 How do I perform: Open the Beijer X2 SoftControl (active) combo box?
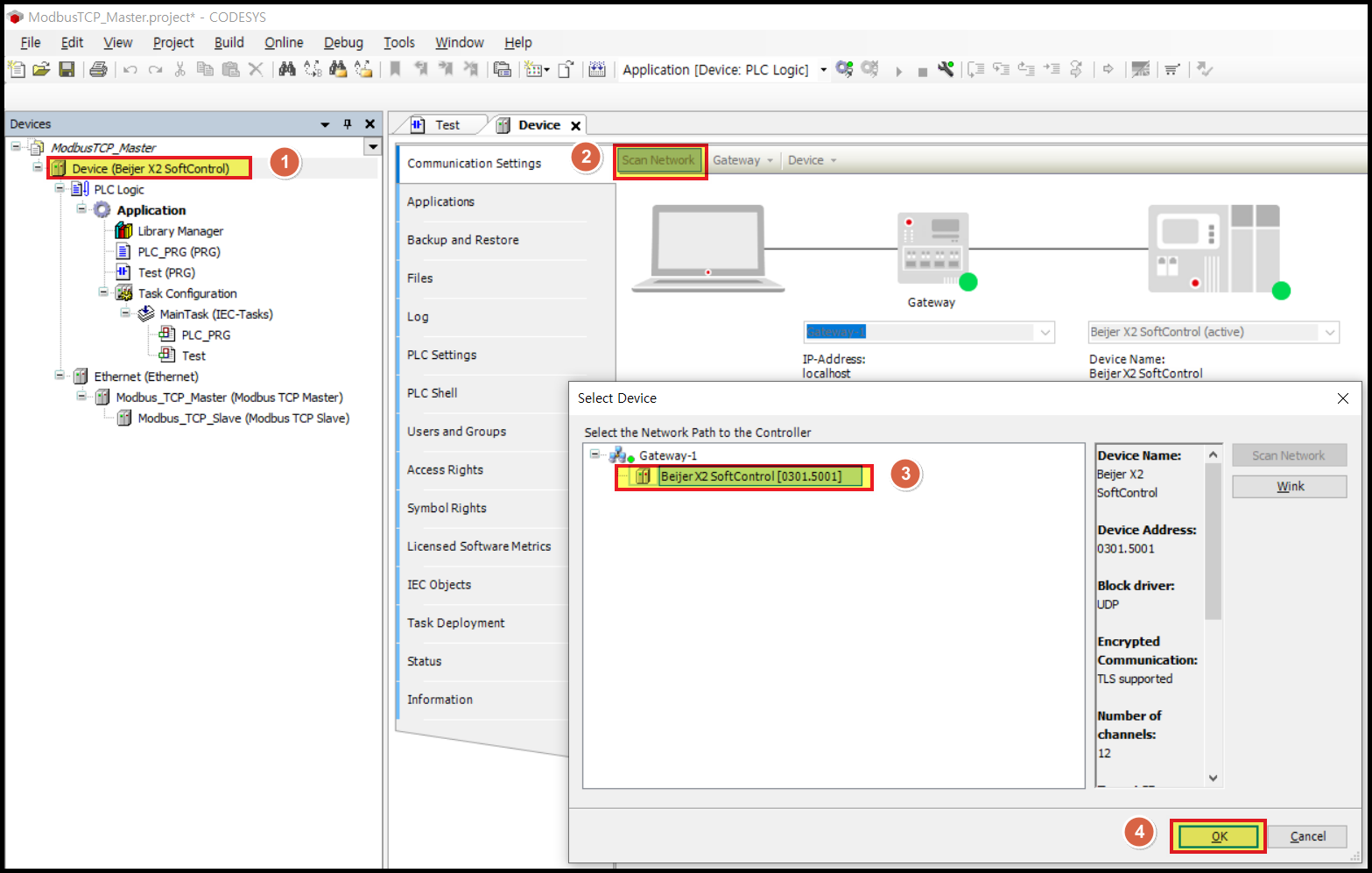point(1214,332)
